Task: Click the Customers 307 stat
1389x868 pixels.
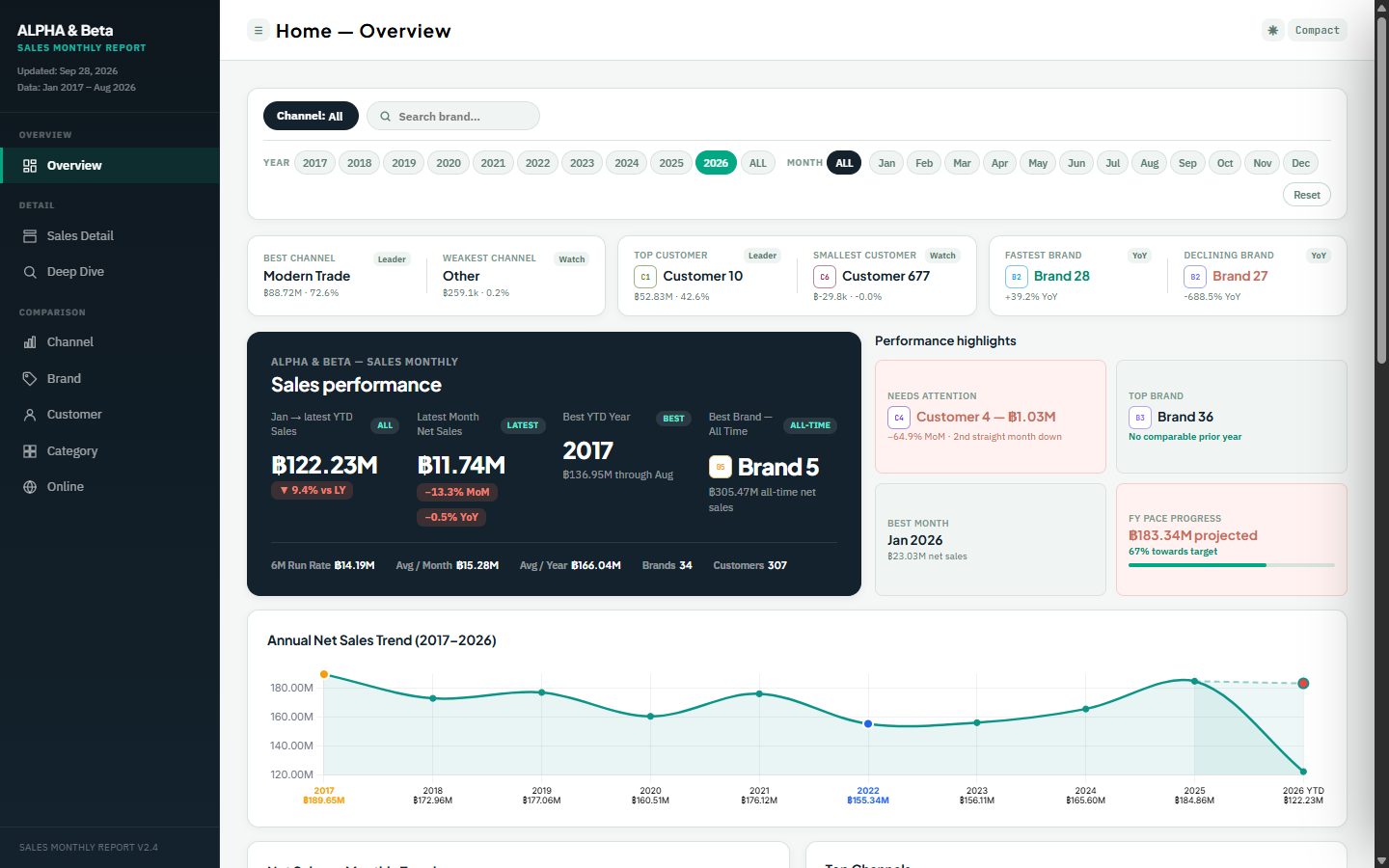Action: 750,565
